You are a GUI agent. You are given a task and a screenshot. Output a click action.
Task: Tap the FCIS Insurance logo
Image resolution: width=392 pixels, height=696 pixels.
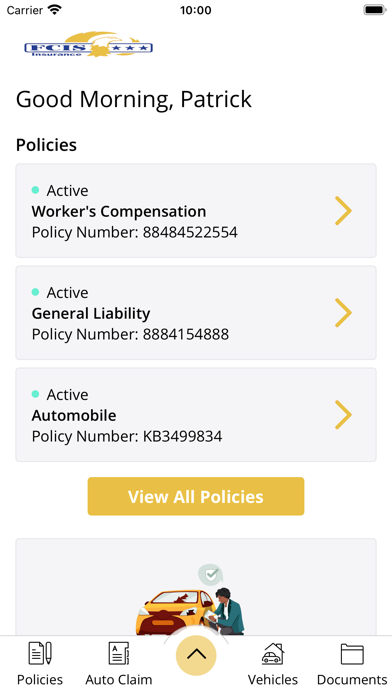pos(89,45)
